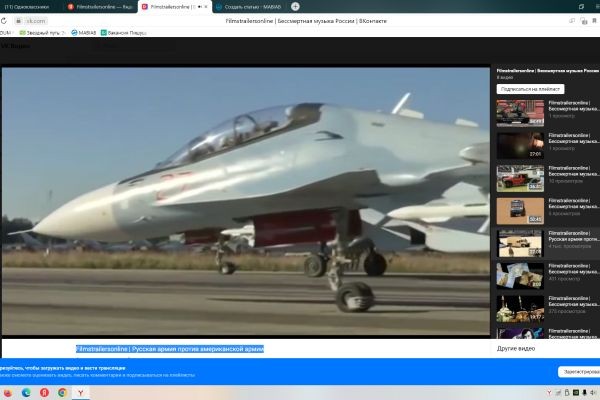Switch to the Filmstrailersonline Яндекс tab
Screen dimensions: 600x400
[x=100, y=7]
